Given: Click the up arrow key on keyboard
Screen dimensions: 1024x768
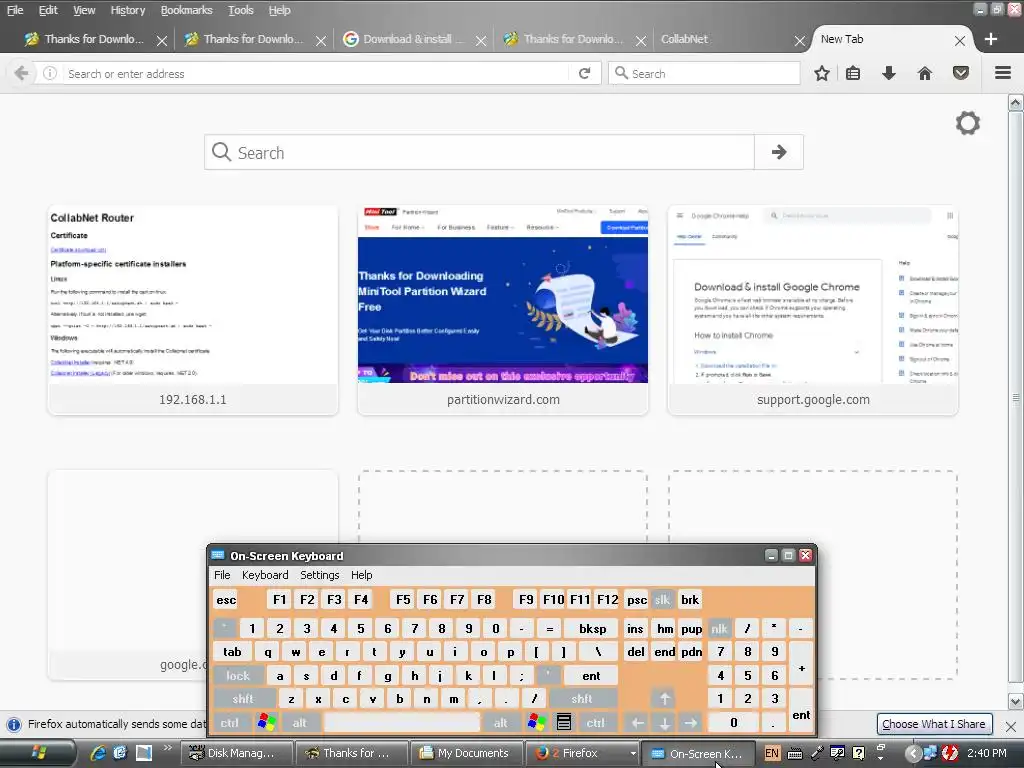Looking at the screenshot, I should (664, 699).
